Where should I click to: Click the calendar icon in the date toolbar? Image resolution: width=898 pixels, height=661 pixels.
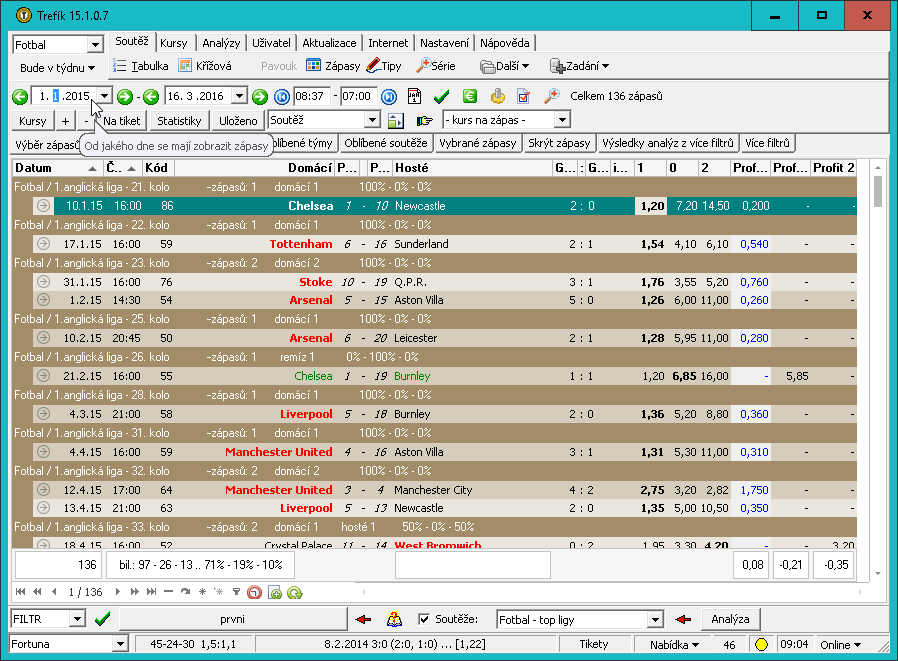[414, 96]
